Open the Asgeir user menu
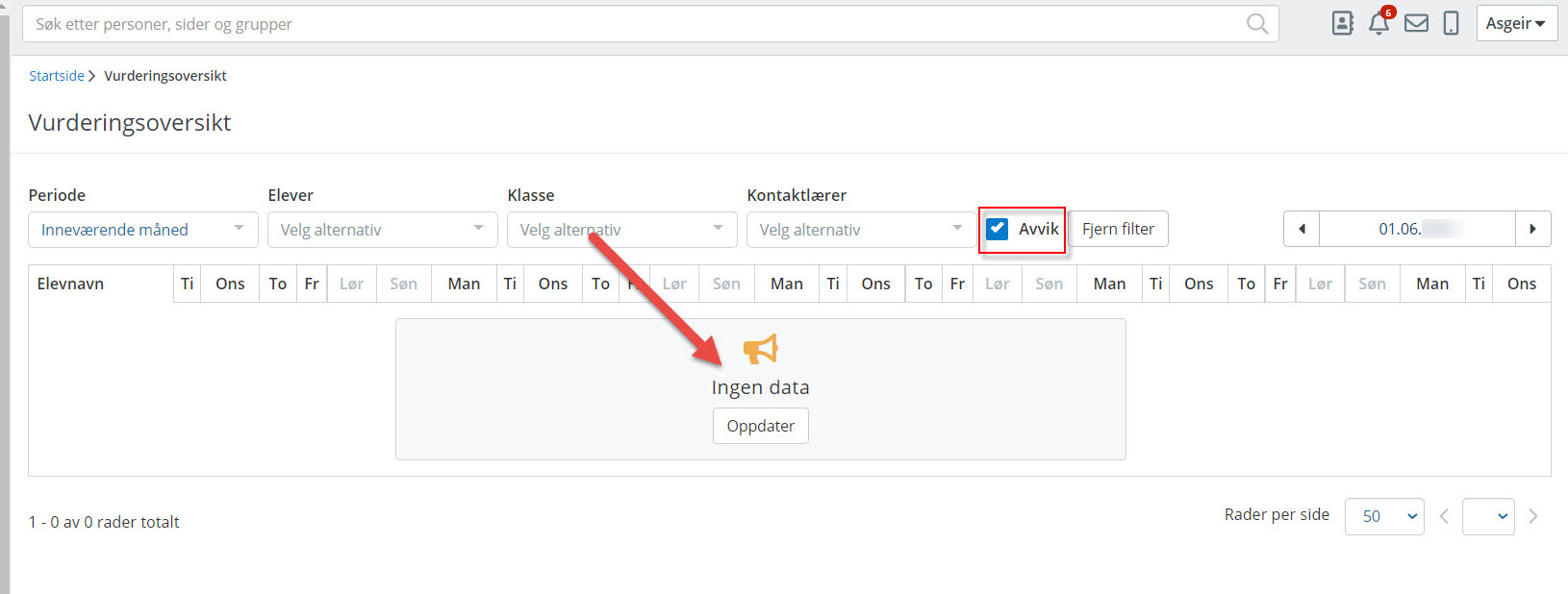This screenshot has height=594, width=1568. 1515,24
